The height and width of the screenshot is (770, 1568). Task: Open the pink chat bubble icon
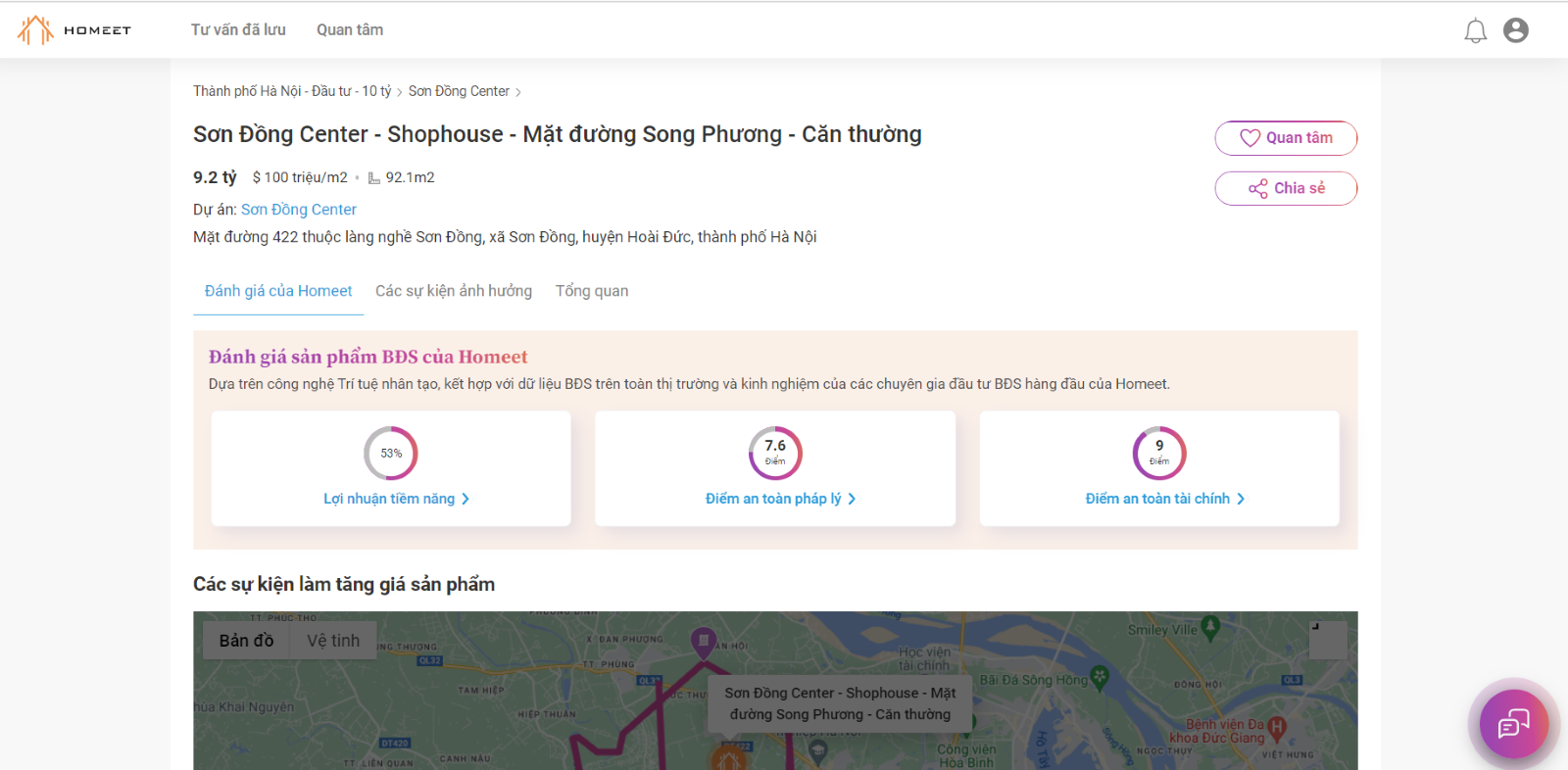click(1512, 724)
